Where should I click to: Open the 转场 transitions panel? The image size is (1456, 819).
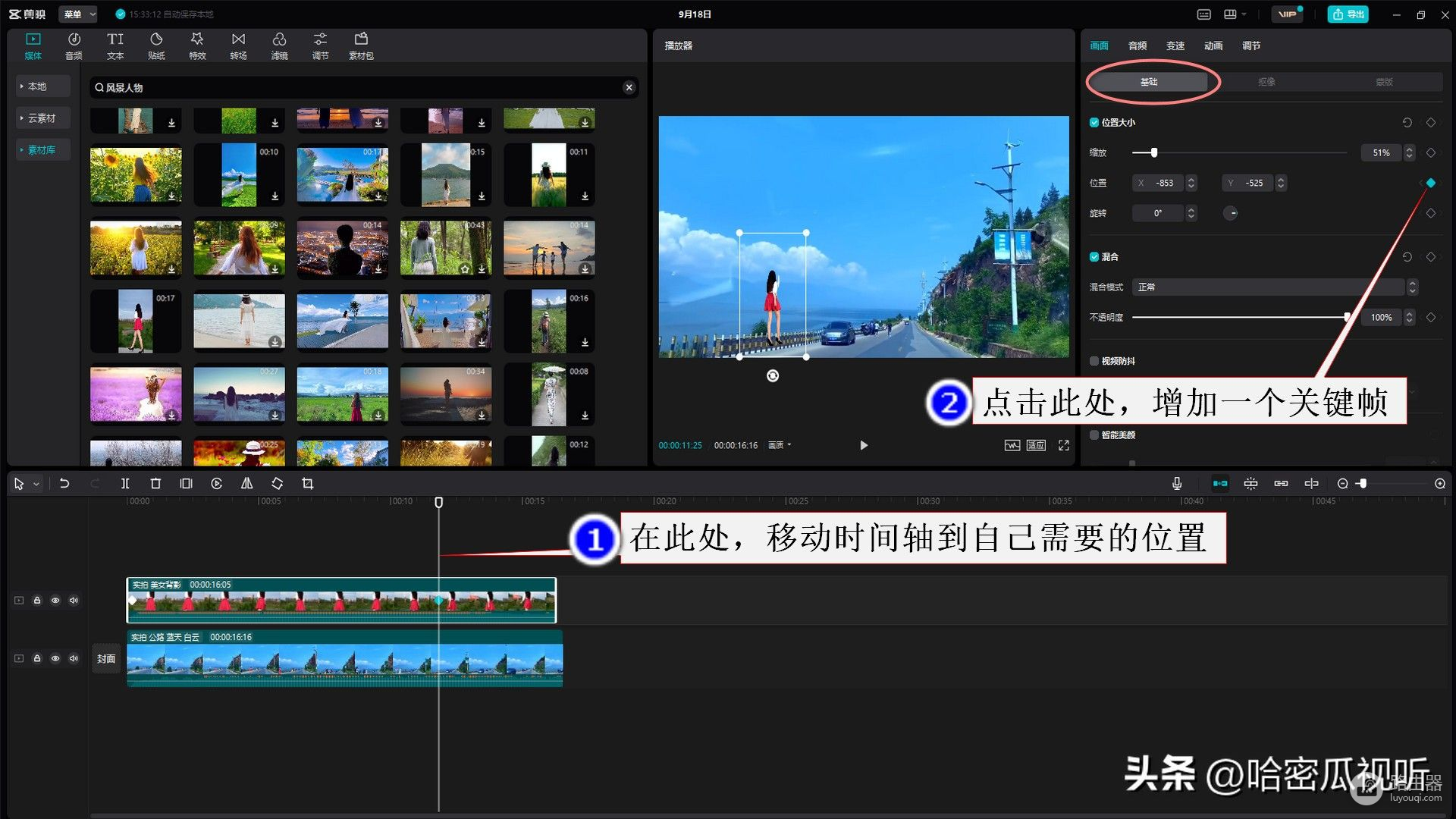(x=238, y=45)
